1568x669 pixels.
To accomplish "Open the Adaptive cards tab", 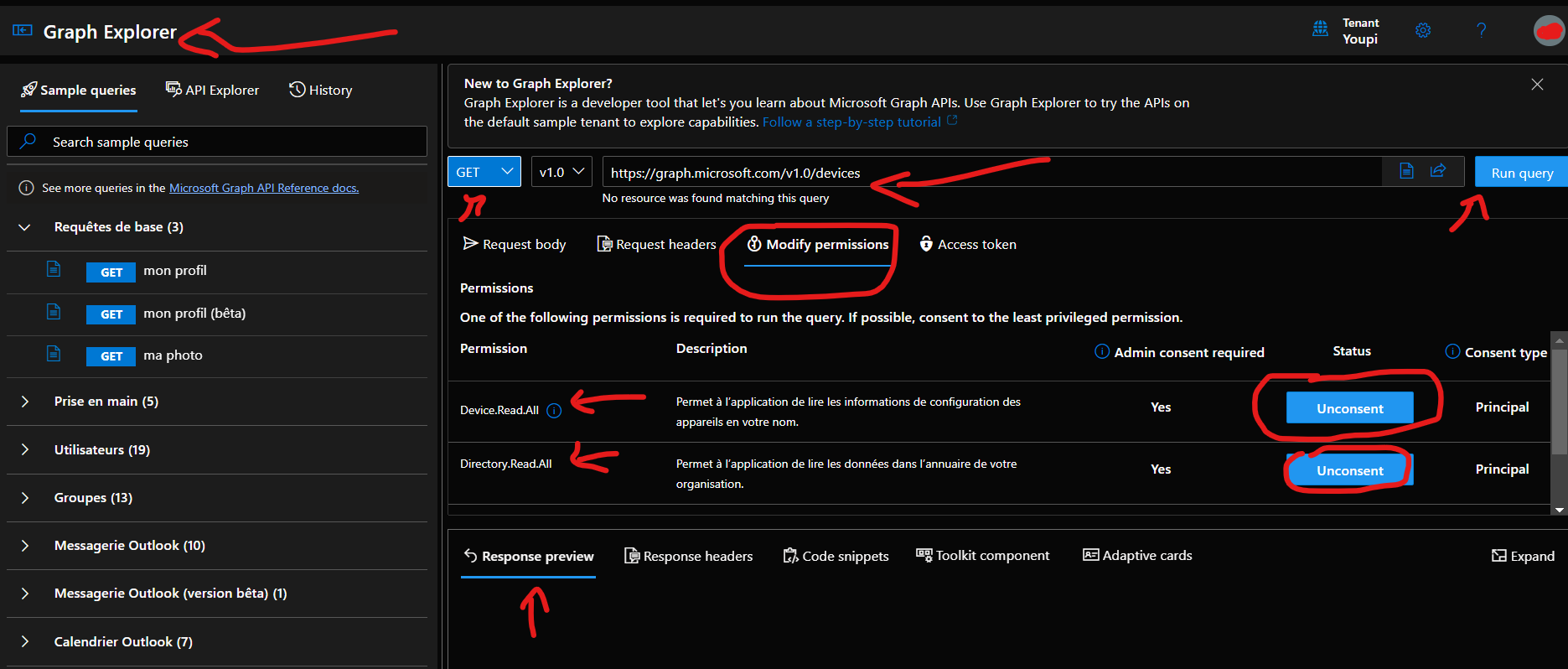I will pyautogui.click(x=1137, y=555).
